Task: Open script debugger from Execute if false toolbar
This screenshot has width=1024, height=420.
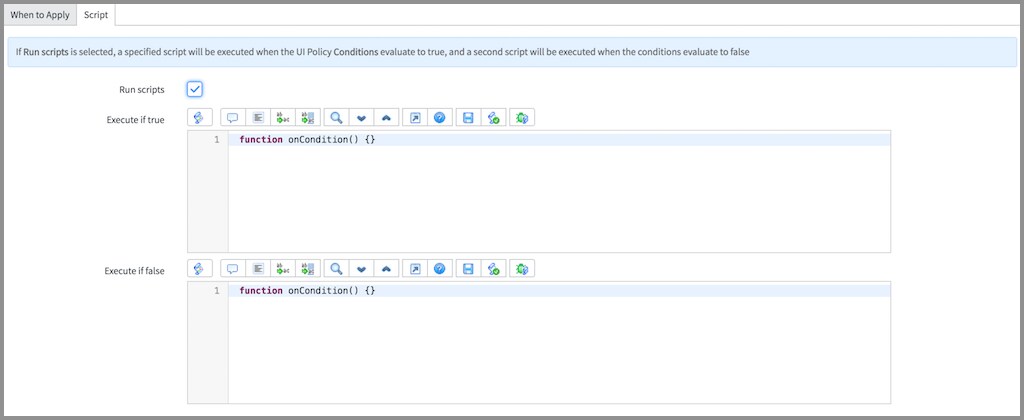Action: coord(522,268)
